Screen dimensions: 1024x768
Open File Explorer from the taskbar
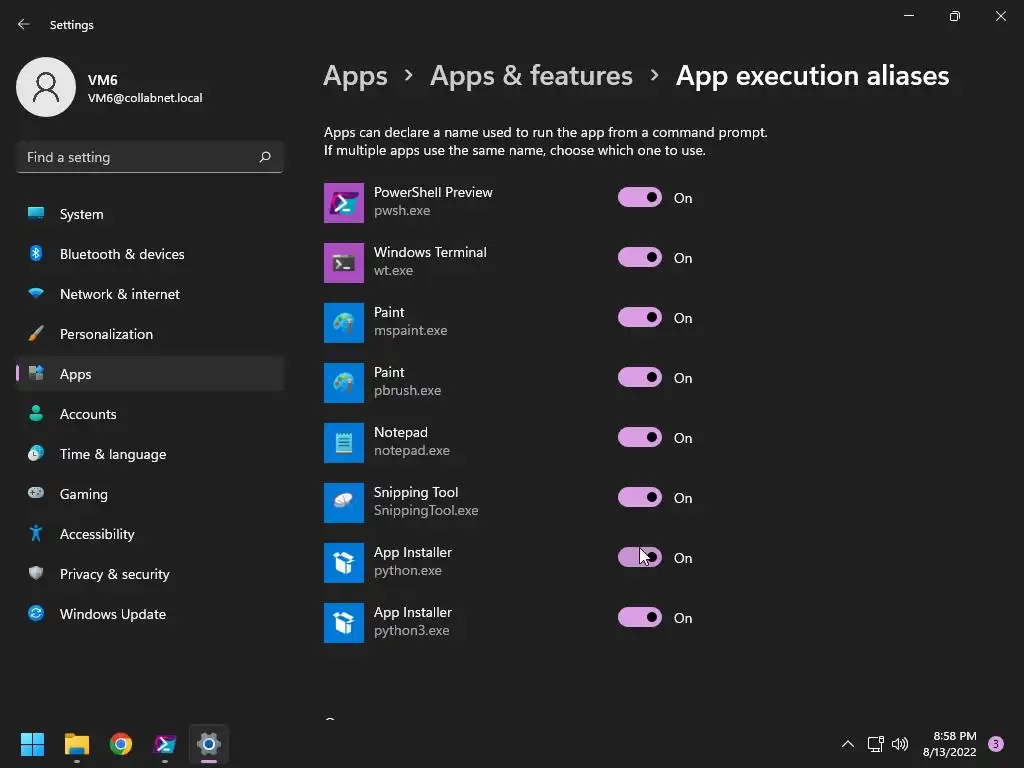[x=77, y=744]
